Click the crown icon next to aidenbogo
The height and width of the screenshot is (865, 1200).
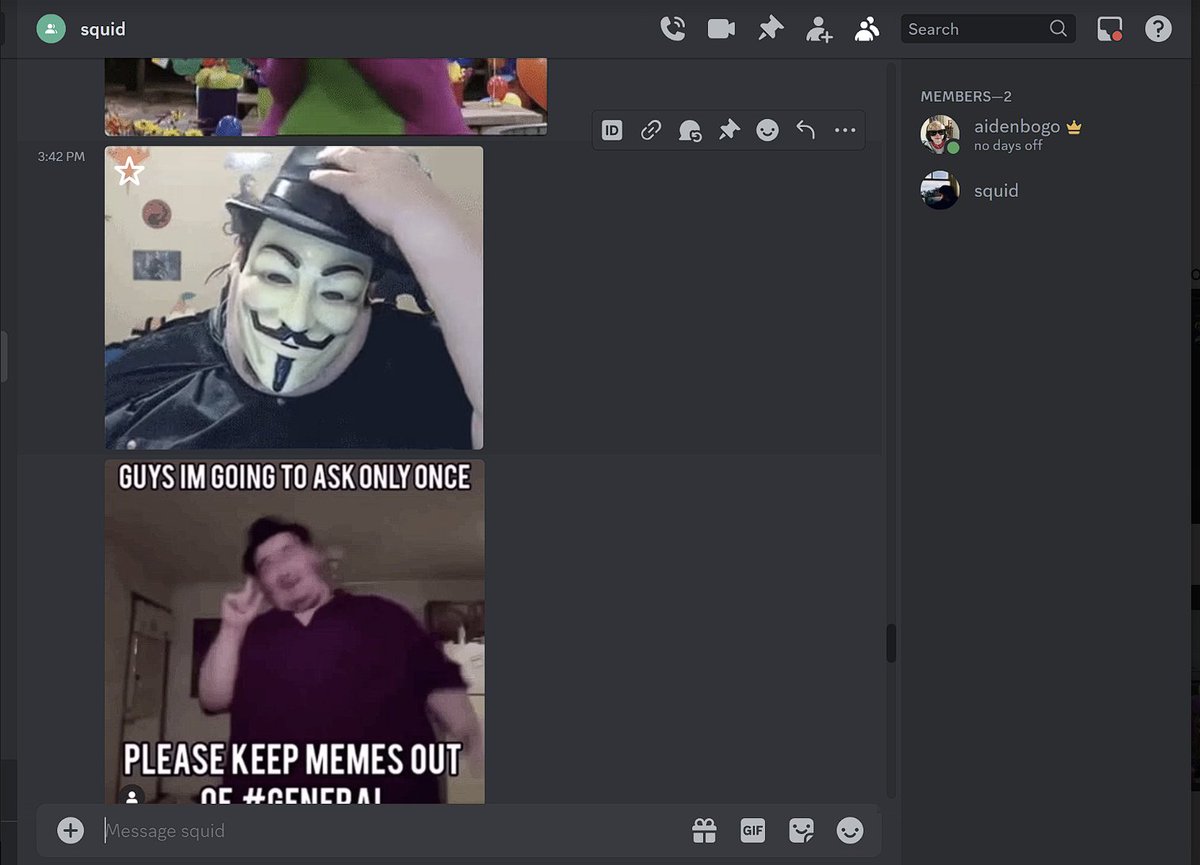point(1074,128)
